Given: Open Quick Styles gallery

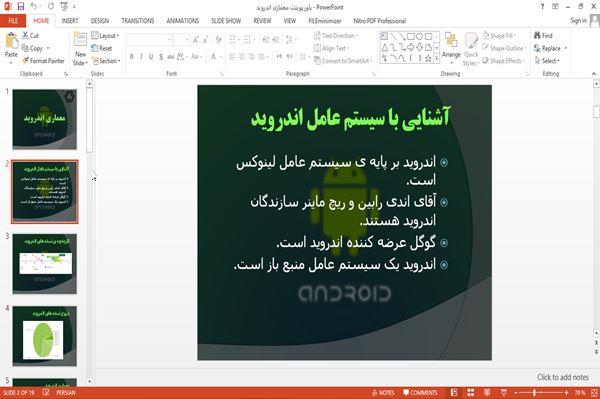Looking at the screenshot, I should click(x=471, y=49).
